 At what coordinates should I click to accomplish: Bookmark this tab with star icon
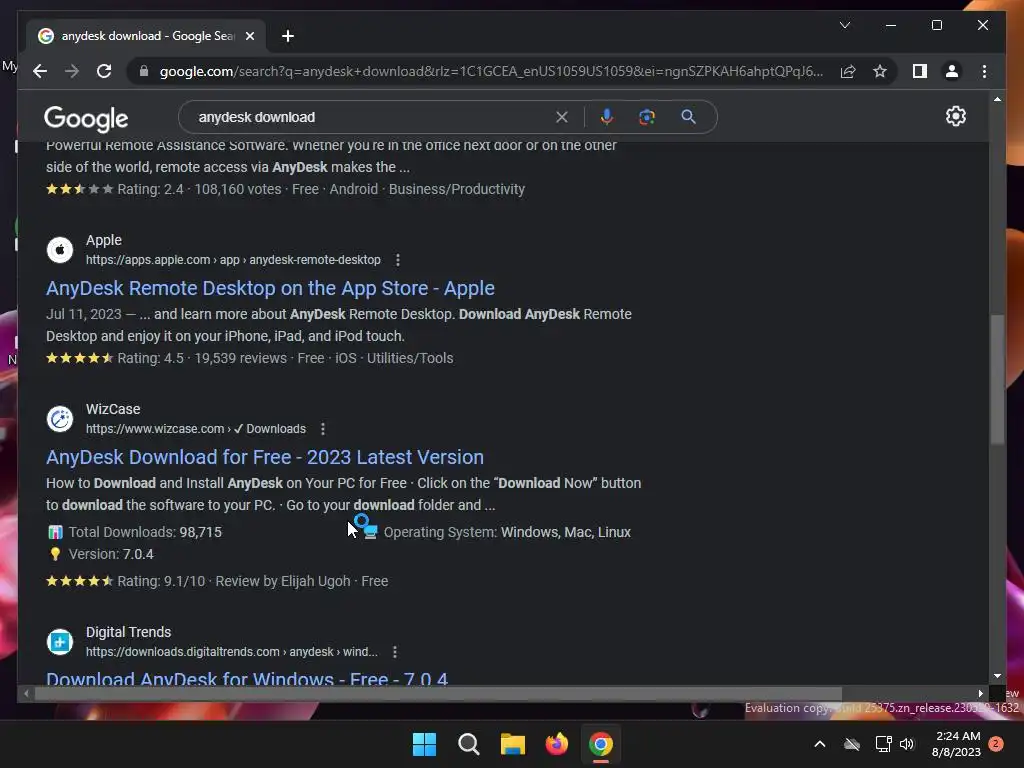coord(880,71)
